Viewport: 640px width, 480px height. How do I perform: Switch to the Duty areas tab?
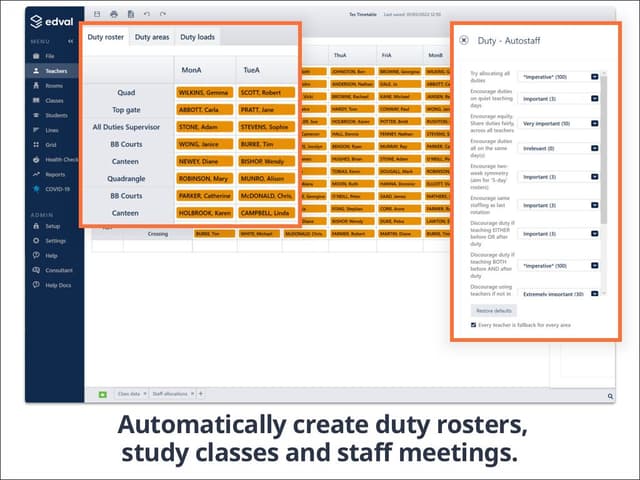point(151,37)
